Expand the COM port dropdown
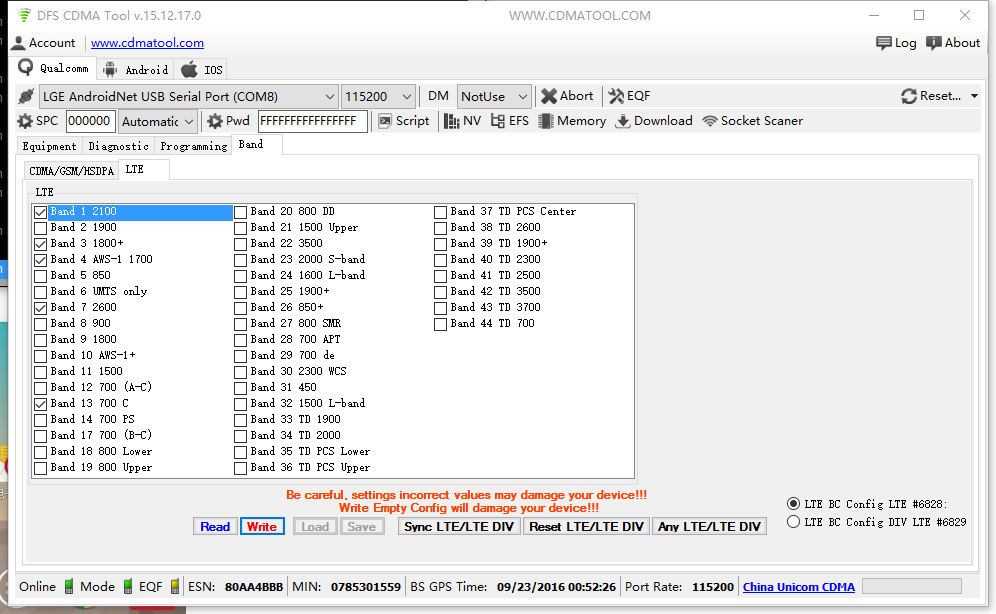The width and height of the screenshot is (996, 614). [x=330, y=97]
